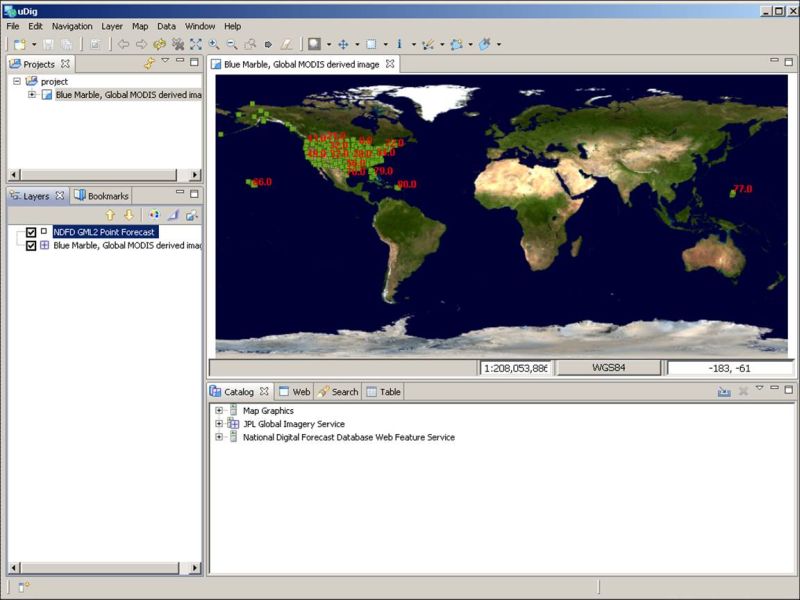Viewport: 800px width, 600px height.
Task: Expand the Map Graphics catalog entry
Action: [x=219, y=410]
